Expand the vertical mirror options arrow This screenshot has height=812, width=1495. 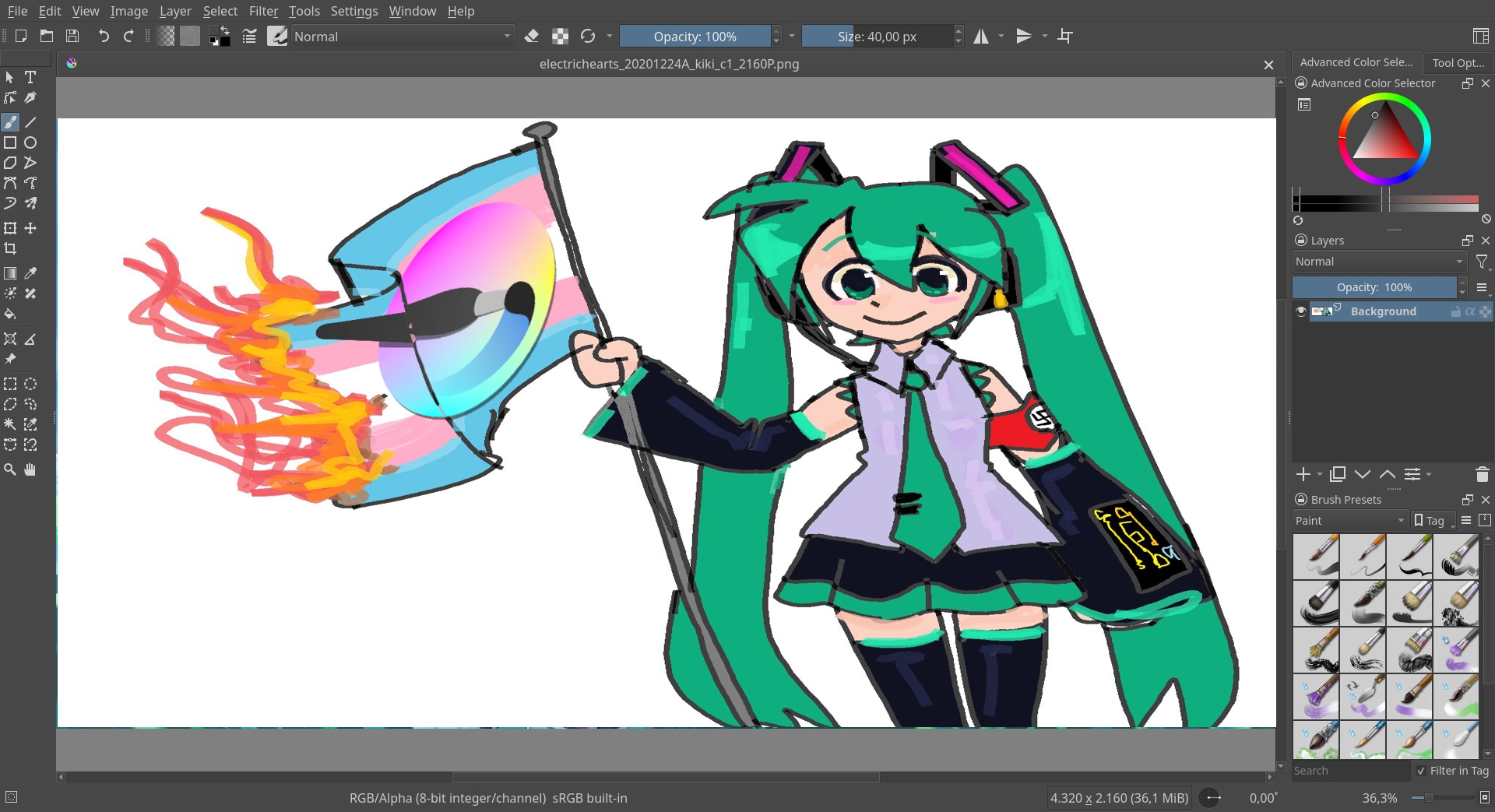coord(1045,36)
